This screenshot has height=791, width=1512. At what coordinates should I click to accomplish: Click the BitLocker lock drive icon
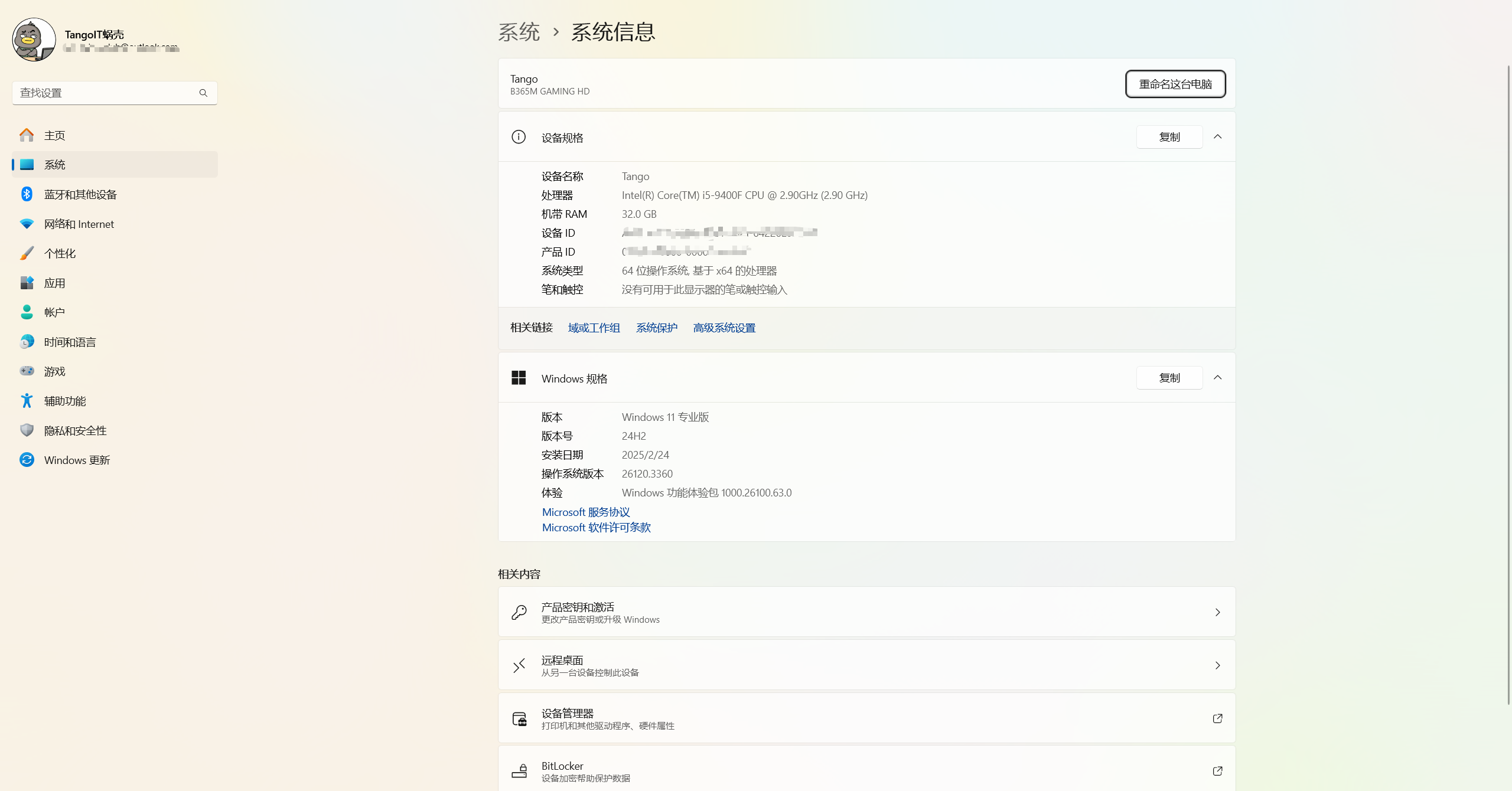[x=519, y=771]
